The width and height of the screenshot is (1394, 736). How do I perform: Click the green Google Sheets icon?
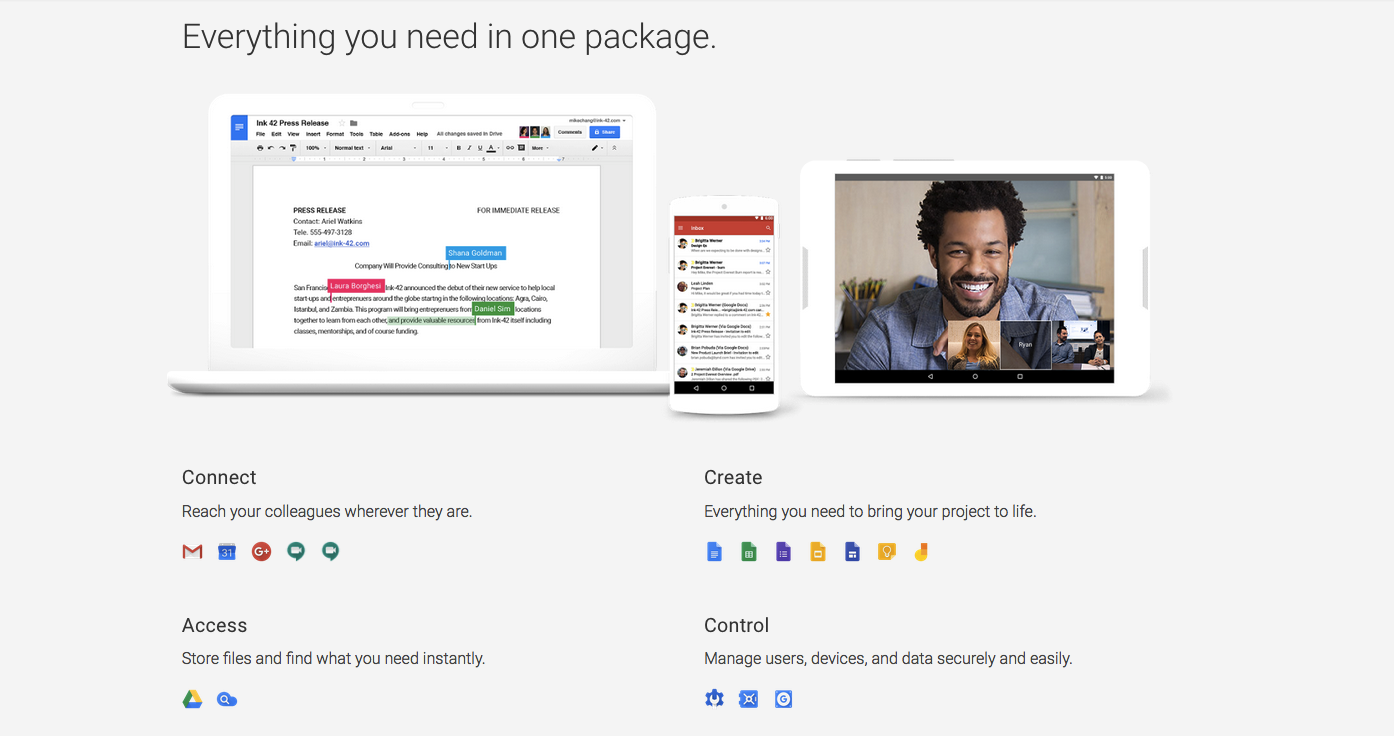pos(749,551)
